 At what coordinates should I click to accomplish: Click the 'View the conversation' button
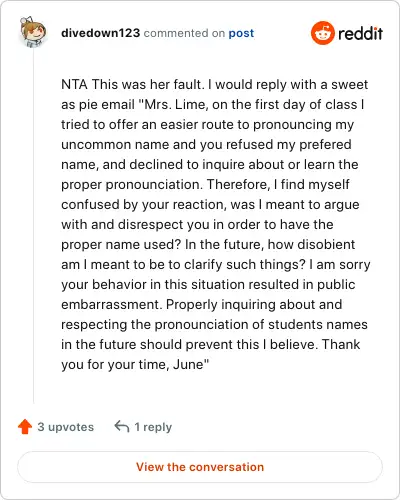(200, 467)
